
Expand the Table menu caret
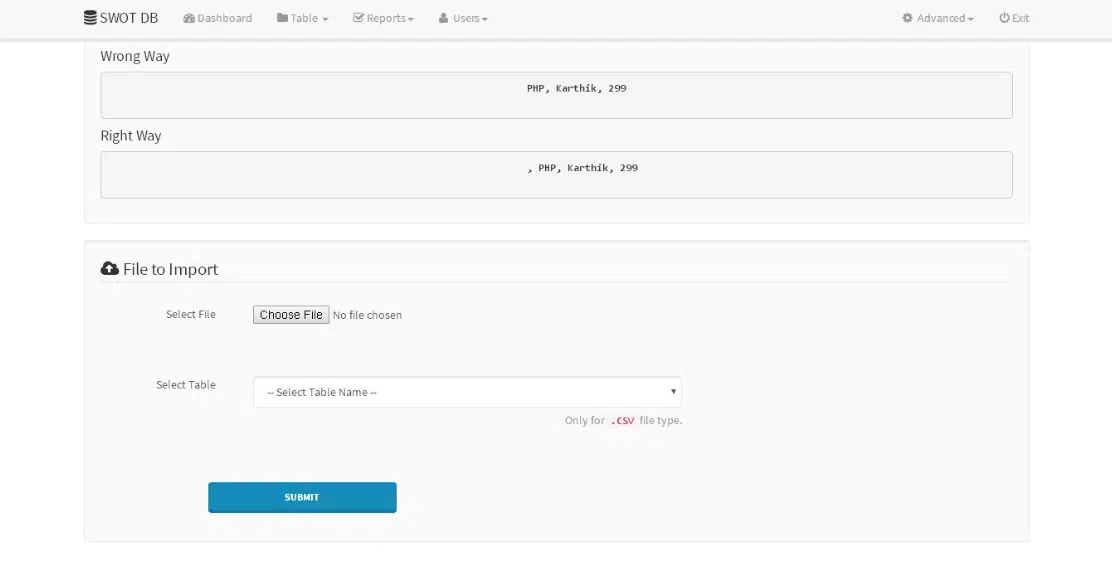point(325,19)
